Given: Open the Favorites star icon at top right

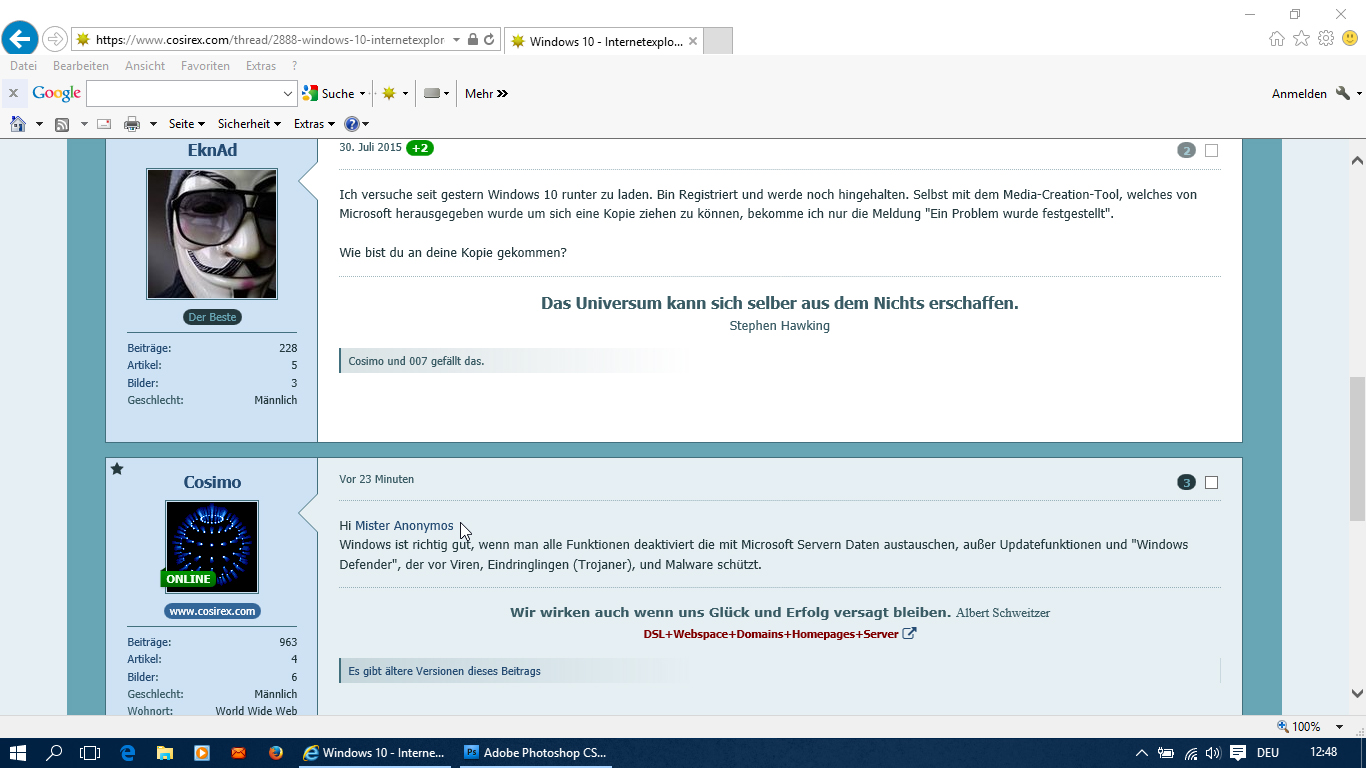Looking at the screenshot, I should [1301, 39].
